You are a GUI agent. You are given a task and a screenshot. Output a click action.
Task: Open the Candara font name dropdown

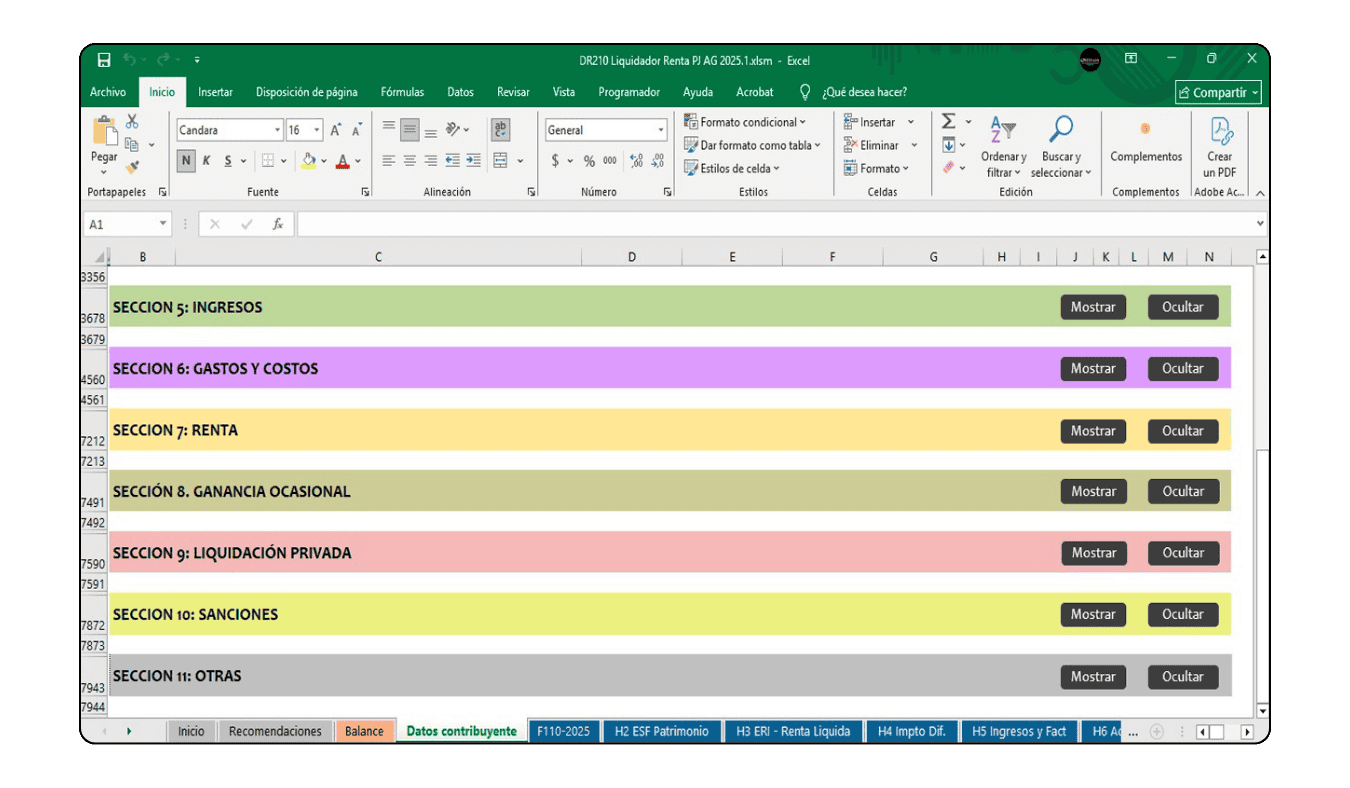click(277, 130)
